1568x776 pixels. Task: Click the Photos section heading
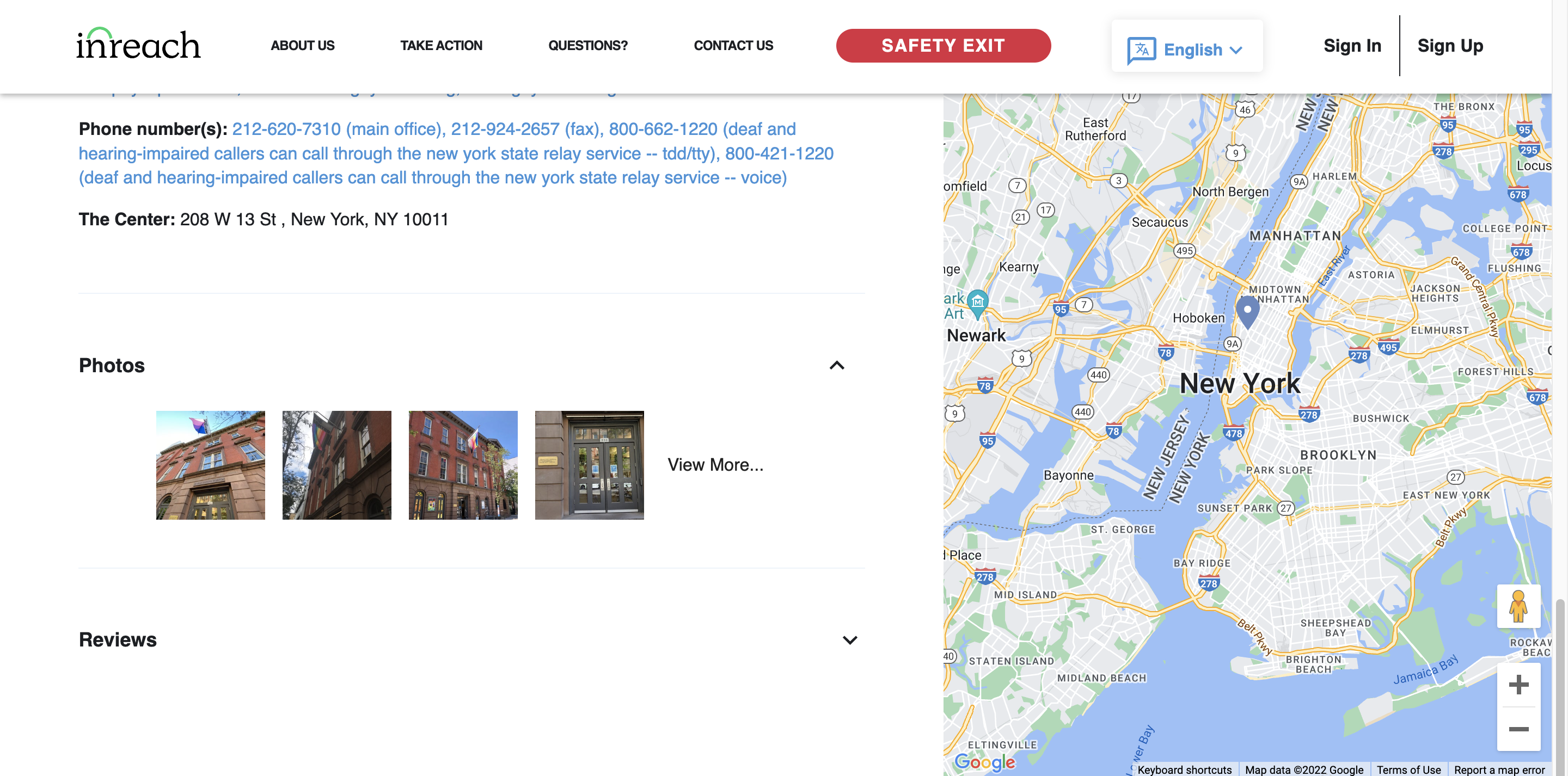[112, 365]
